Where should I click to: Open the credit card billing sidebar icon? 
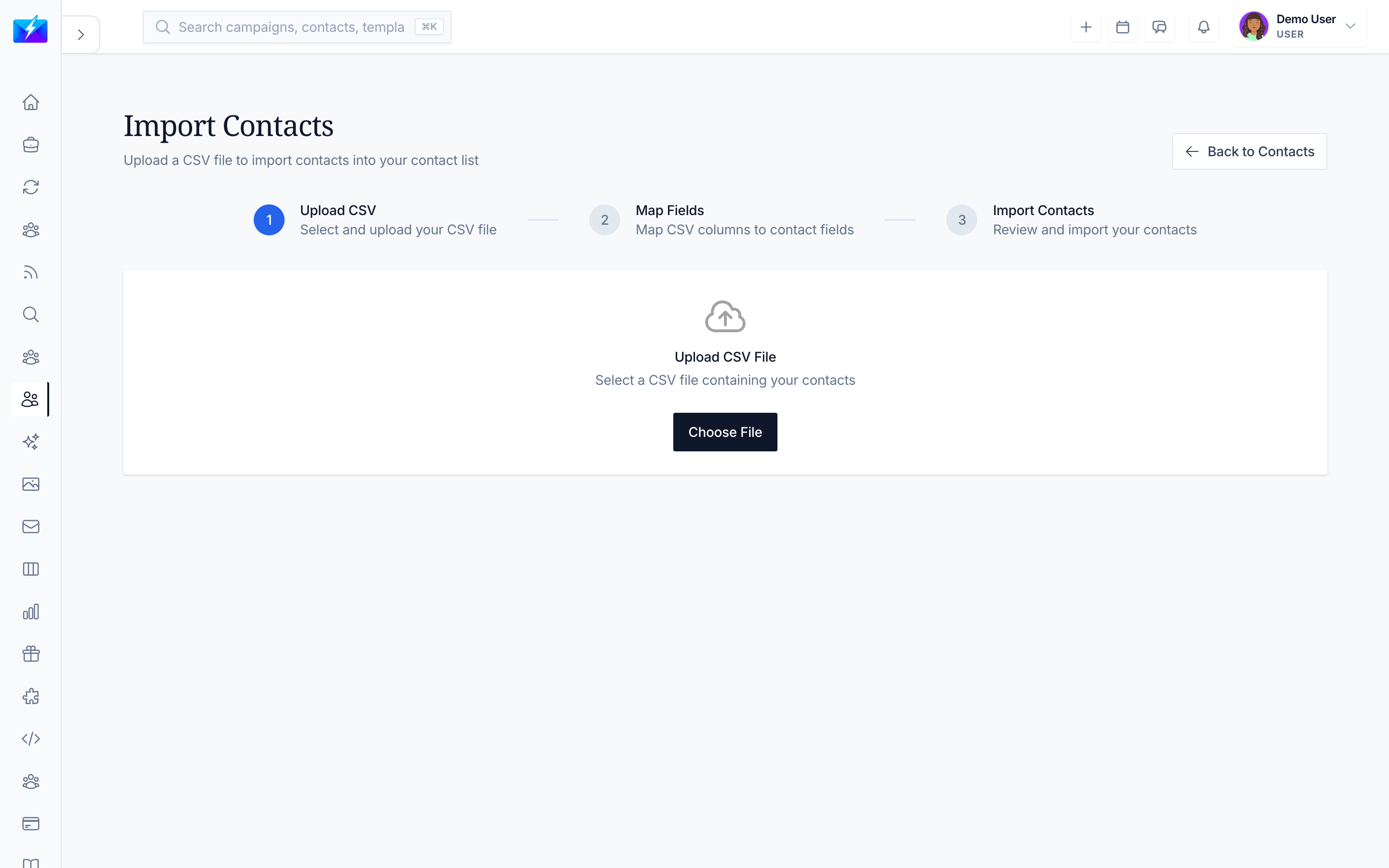tap(30, 824)
